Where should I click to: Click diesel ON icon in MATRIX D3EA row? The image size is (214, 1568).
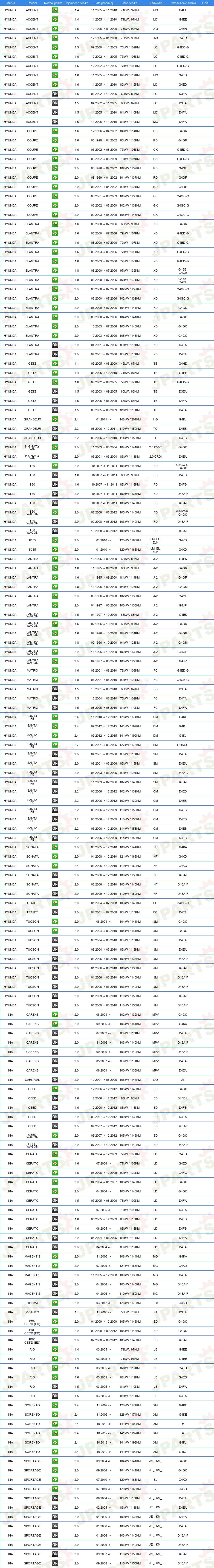[55, 689]
